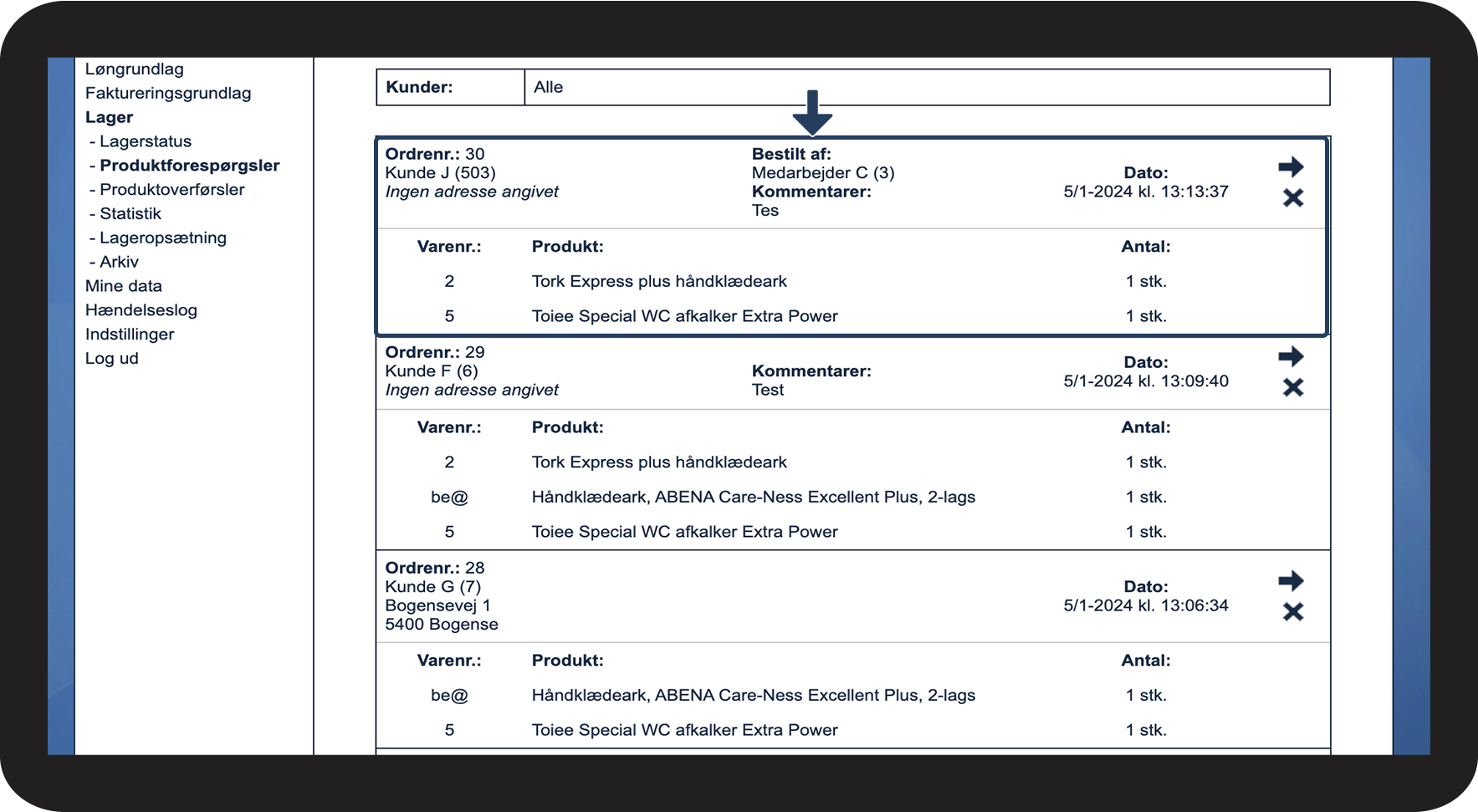The width and height of the screenshot is (1478, 812).
Task: Open the Arkiv submenu item
Action: click(x=119, y=263)
